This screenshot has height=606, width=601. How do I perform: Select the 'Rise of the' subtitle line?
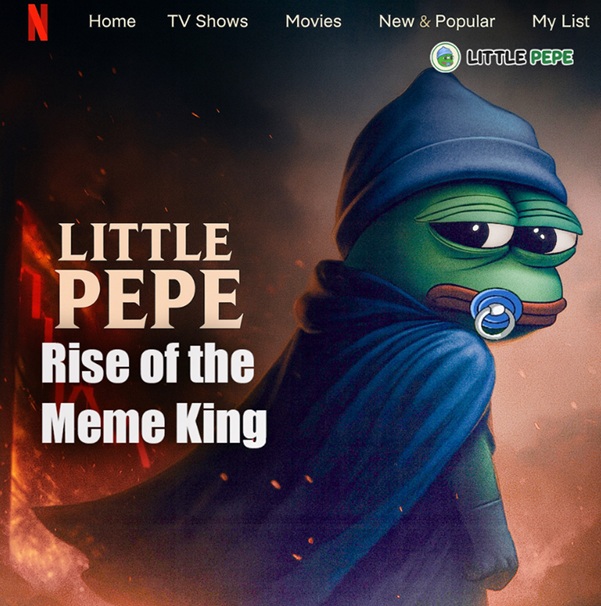pyautogui.click(x=148, y=363)
